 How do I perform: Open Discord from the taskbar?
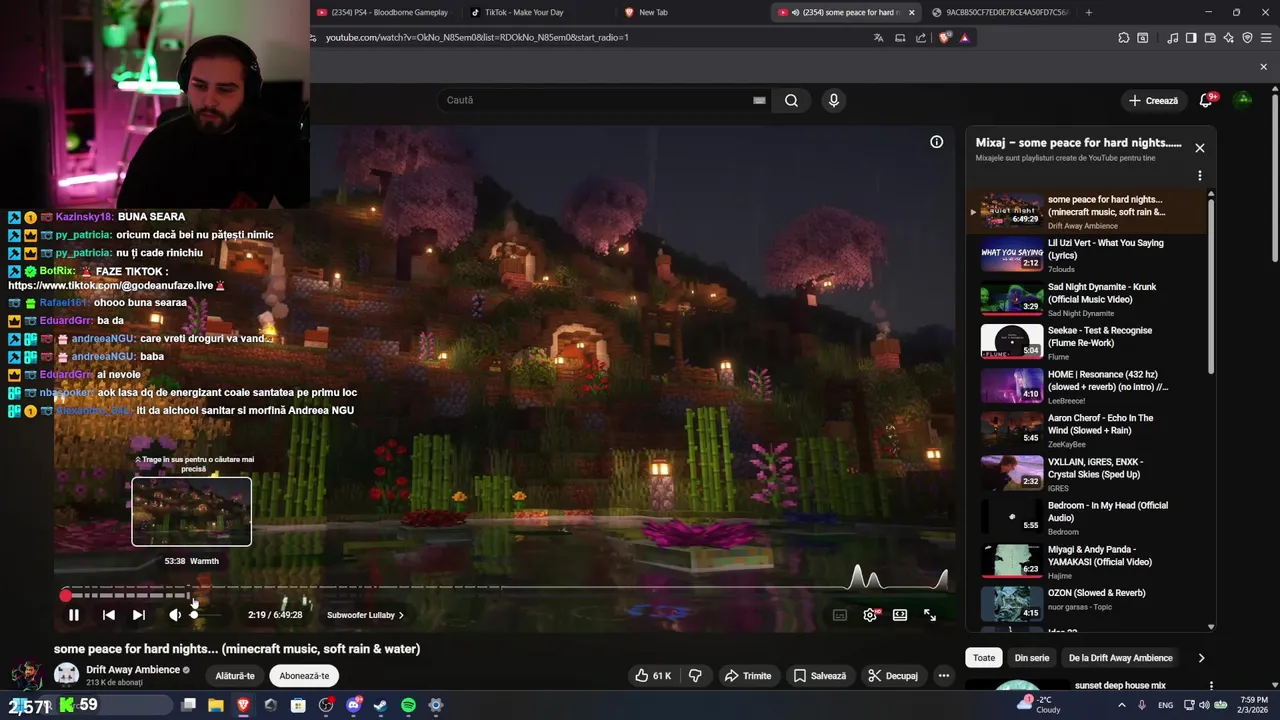point(353,706)
